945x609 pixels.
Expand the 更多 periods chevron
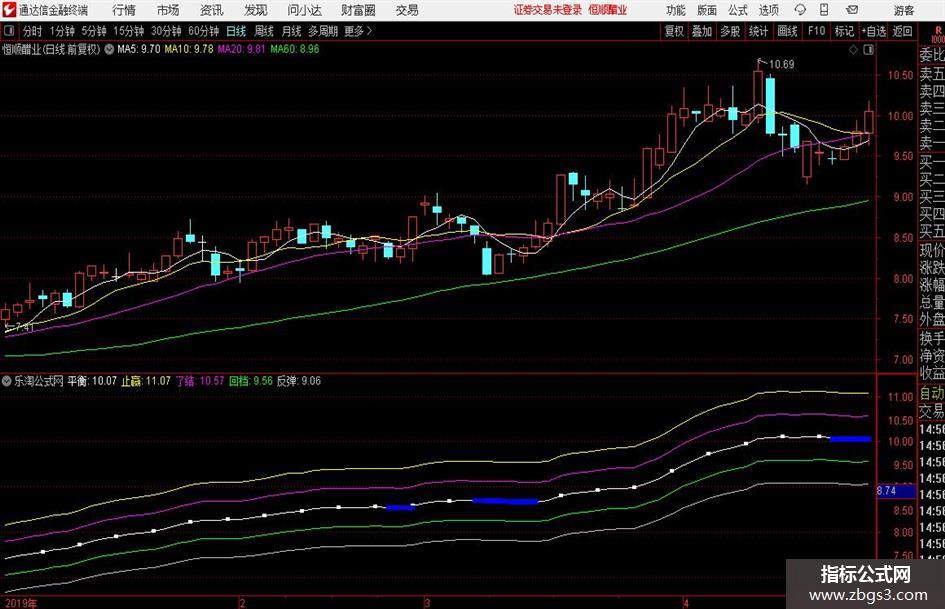point(369,31)
